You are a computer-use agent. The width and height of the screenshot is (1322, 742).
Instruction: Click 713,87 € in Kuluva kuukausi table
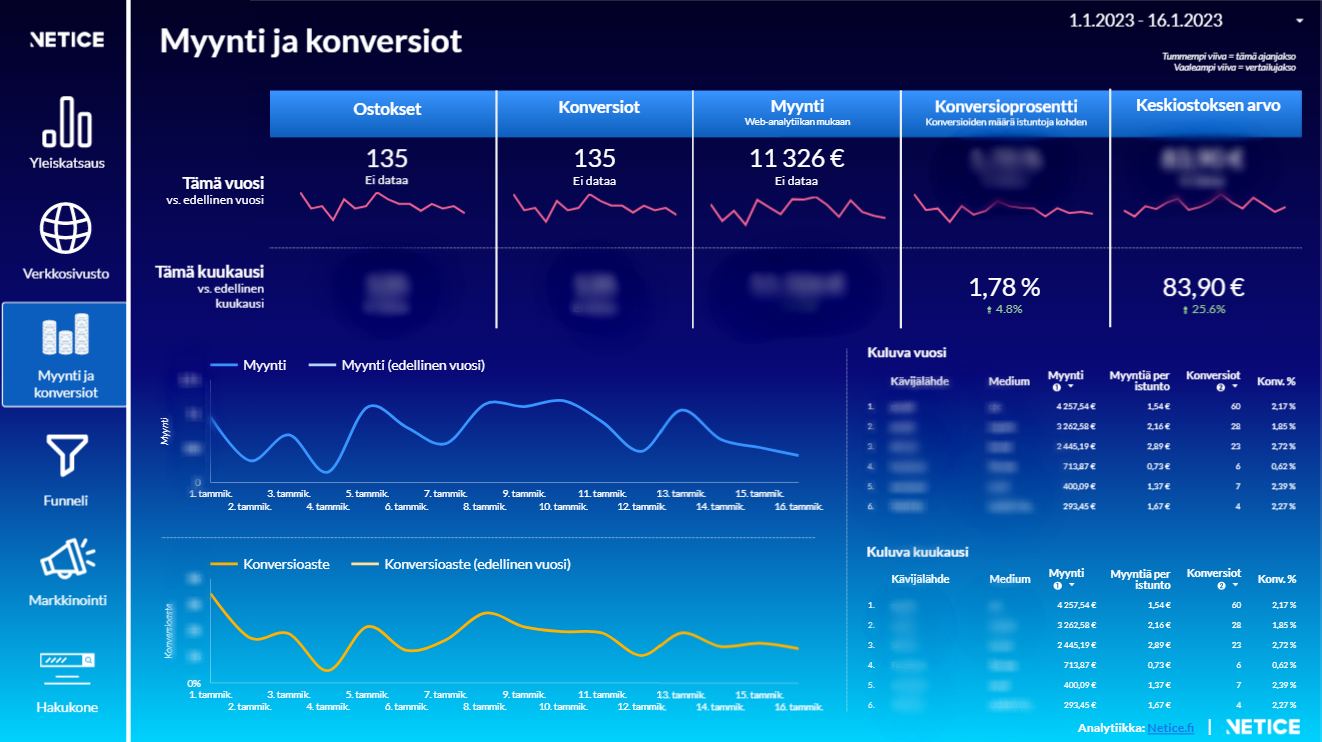coord(1080,665)
